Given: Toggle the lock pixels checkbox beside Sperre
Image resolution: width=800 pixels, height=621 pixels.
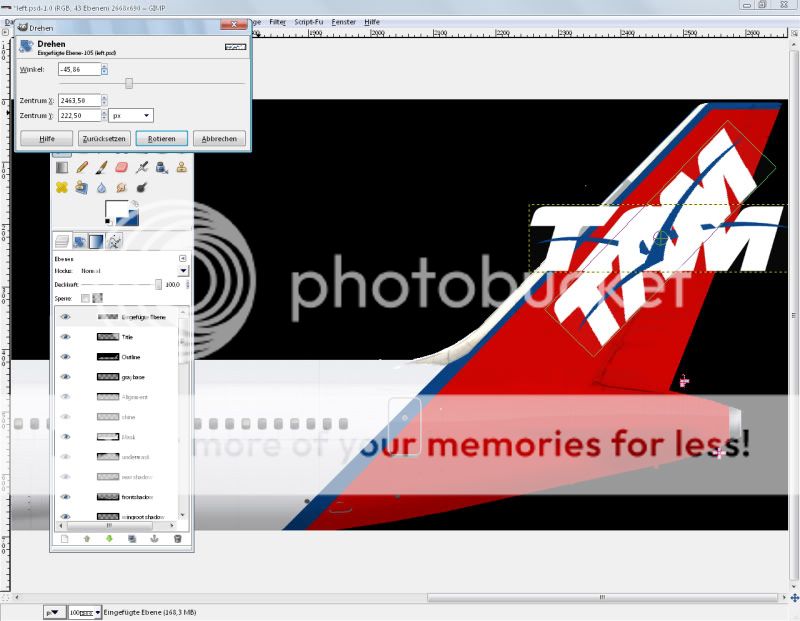Looking at the screenshot, I should point(85,298).
